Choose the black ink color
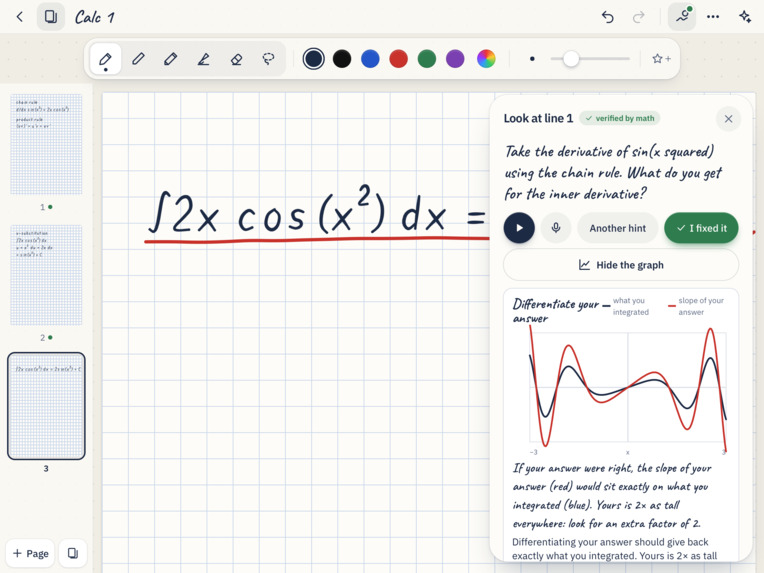Image resolution: width=764 pixels, height=573 pixels. pyautogui.click(x=342, y=59)
